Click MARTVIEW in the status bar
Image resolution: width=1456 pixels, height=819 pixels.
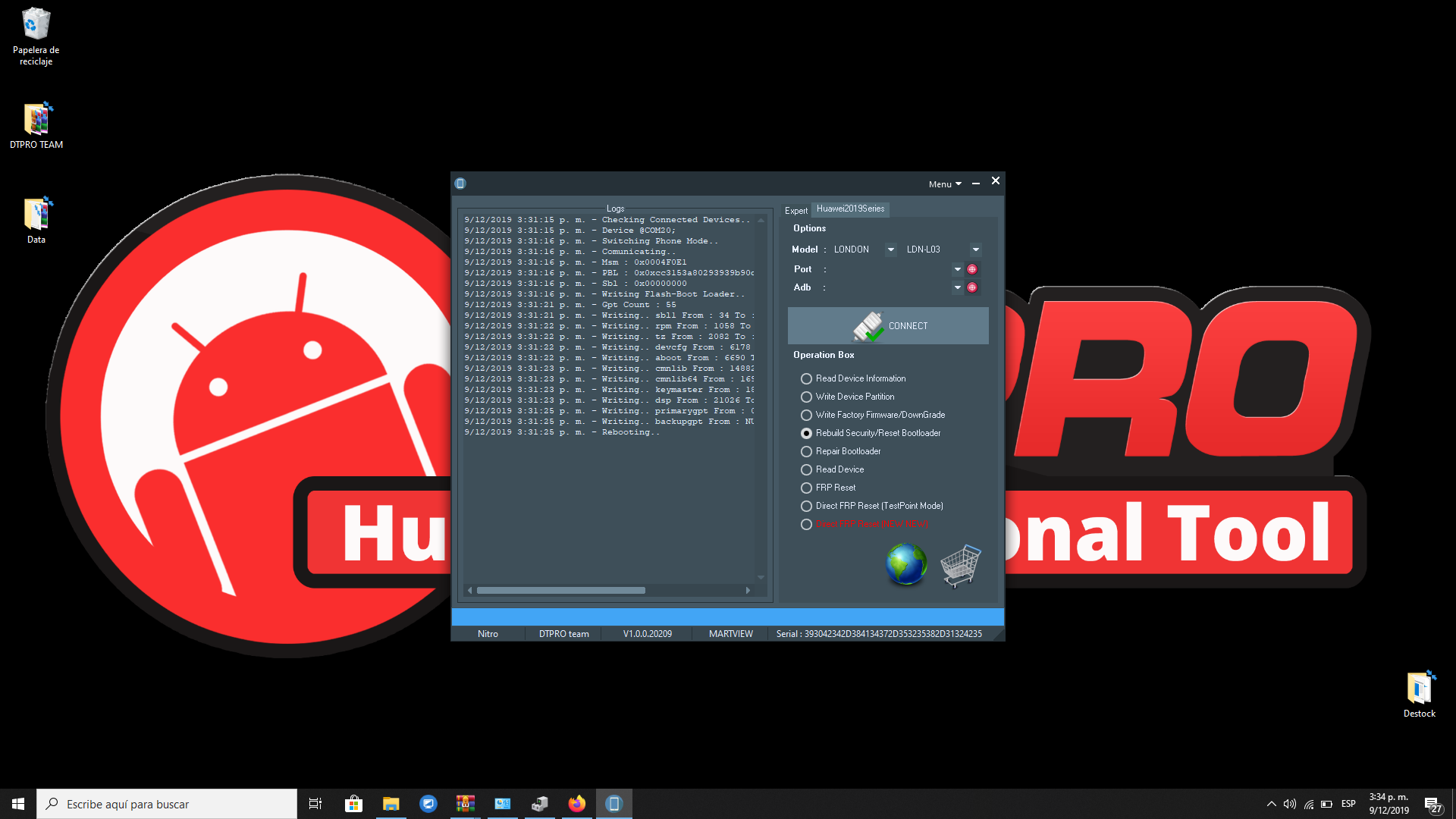[x=730, y=634]
